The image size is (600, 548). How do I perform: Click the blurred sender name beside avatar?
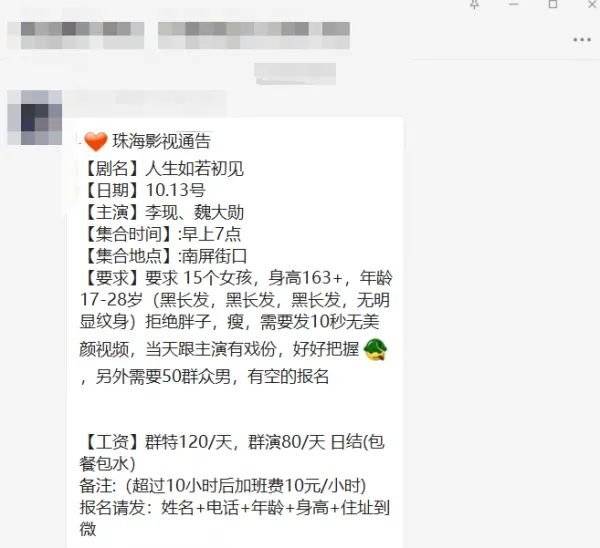[x=145, y=101]
